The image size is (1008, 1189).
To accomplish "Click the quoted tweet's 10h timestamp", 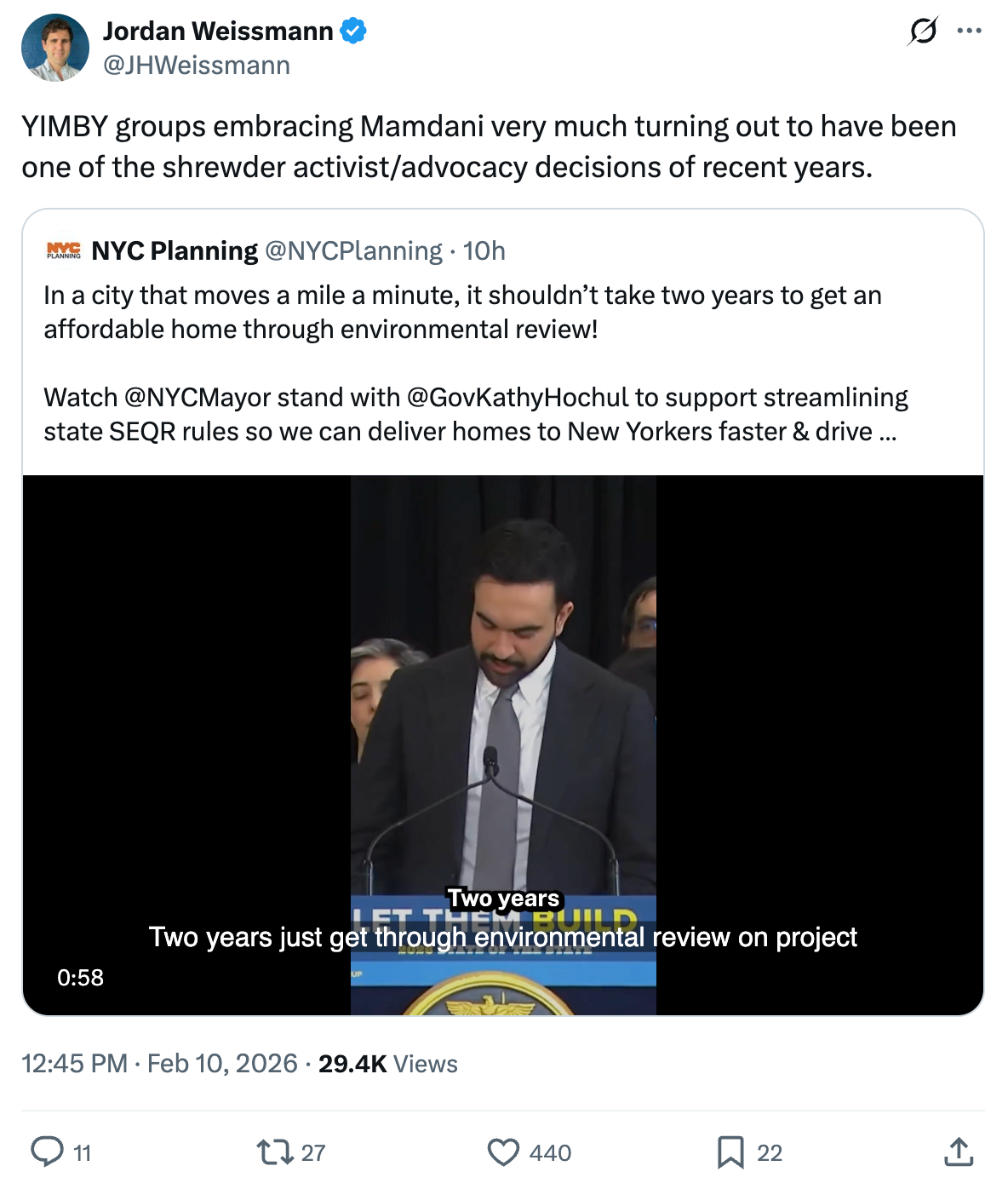I will tap(484, 250).
